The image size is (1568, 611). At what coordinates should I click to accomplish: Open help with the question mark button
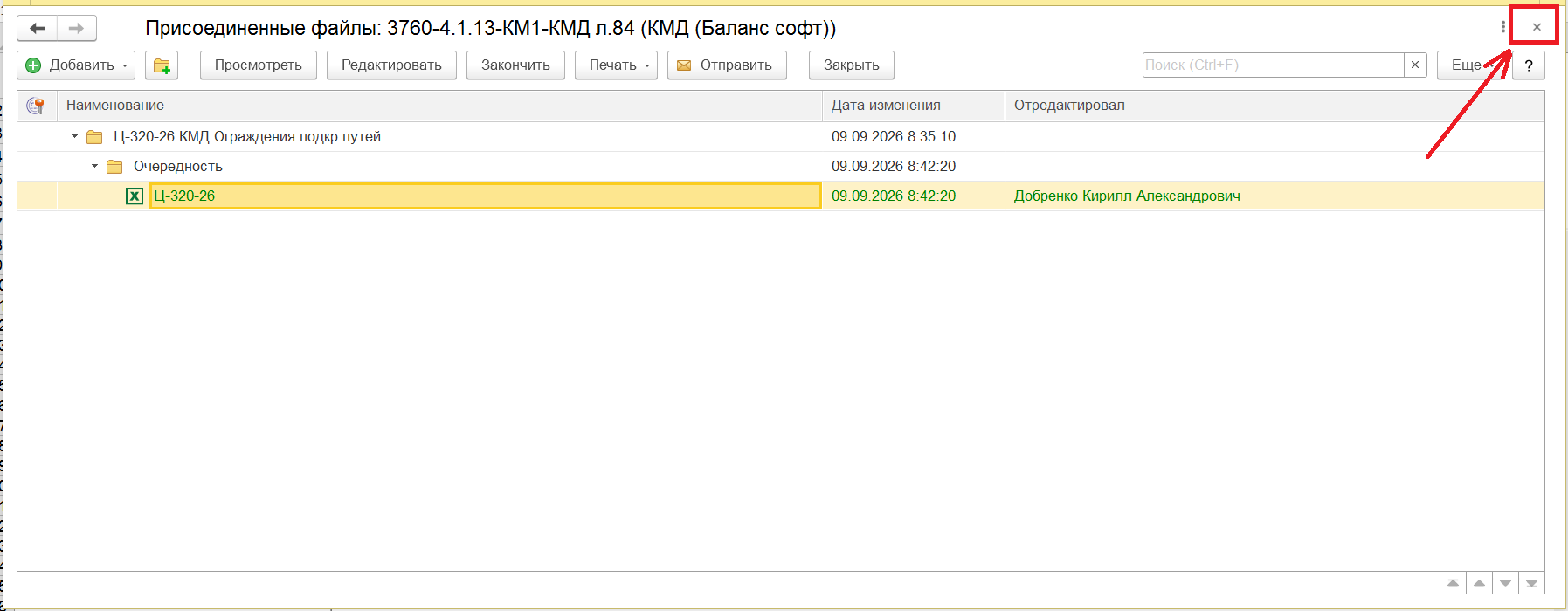(1529, 65)
